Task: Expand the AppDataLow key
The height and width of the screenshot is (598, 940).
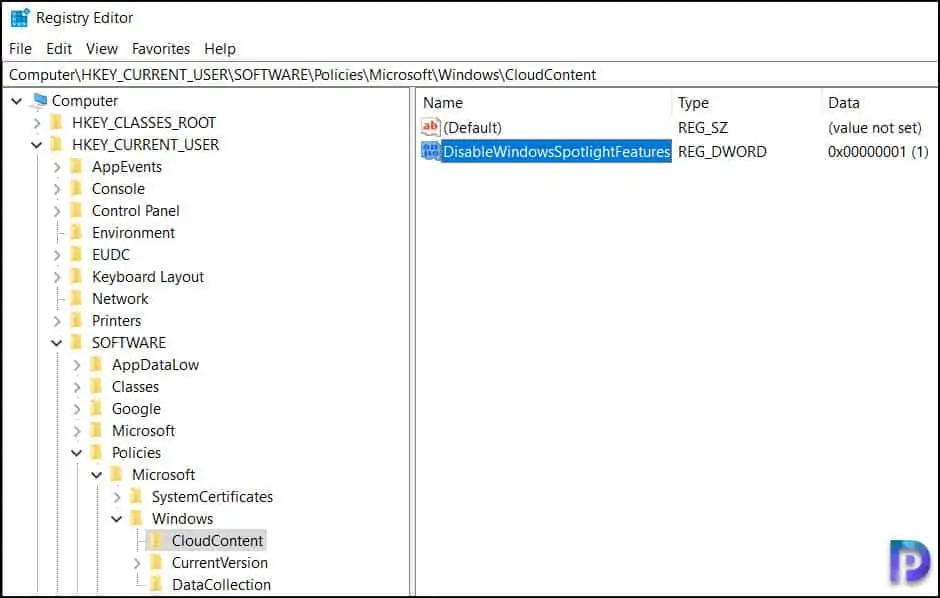Action: (77, 365)
